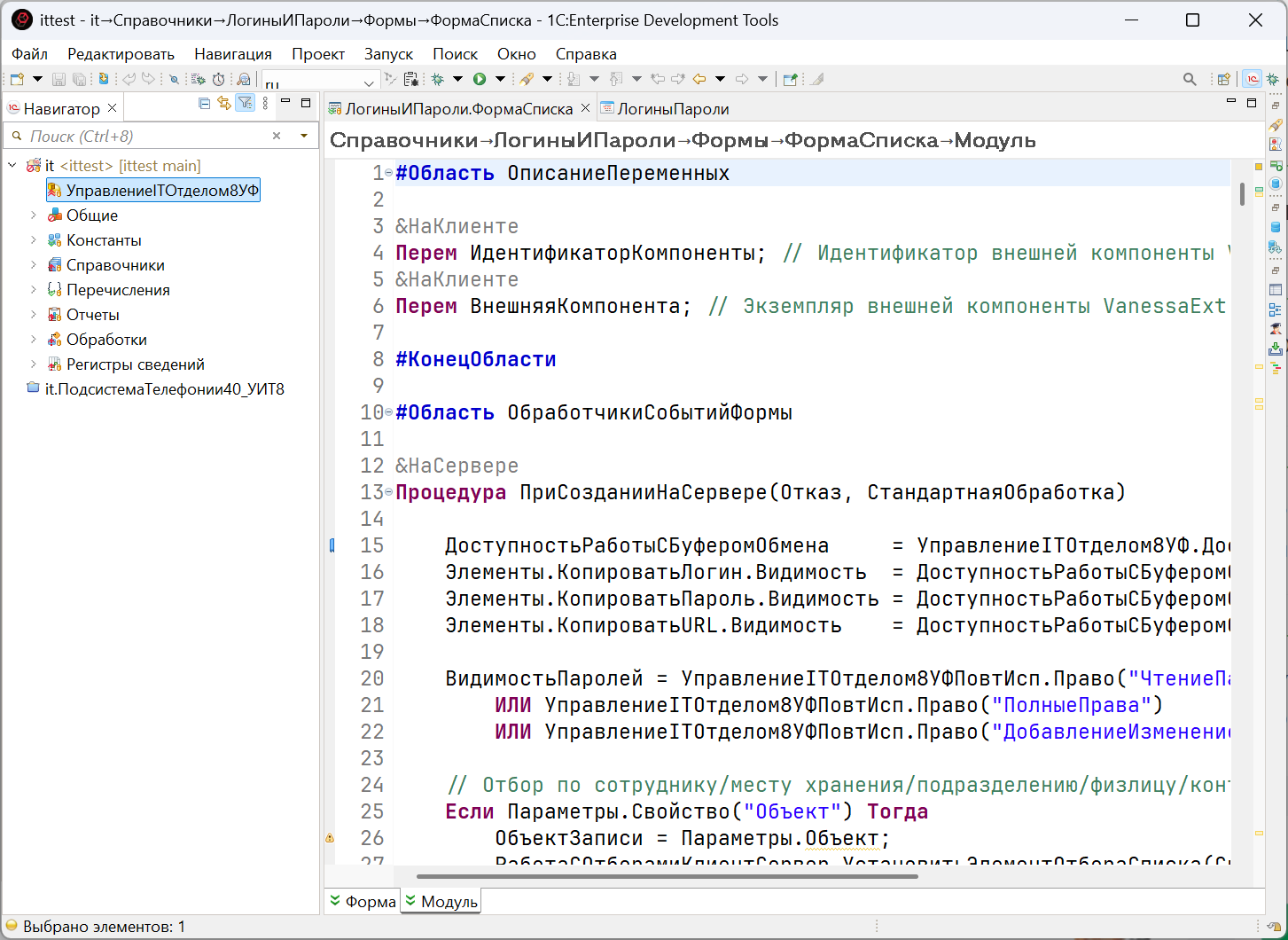Click the horizontal scrollbar in code editor
This screenshot has height=940, width=1288.
tap(667, 877)
